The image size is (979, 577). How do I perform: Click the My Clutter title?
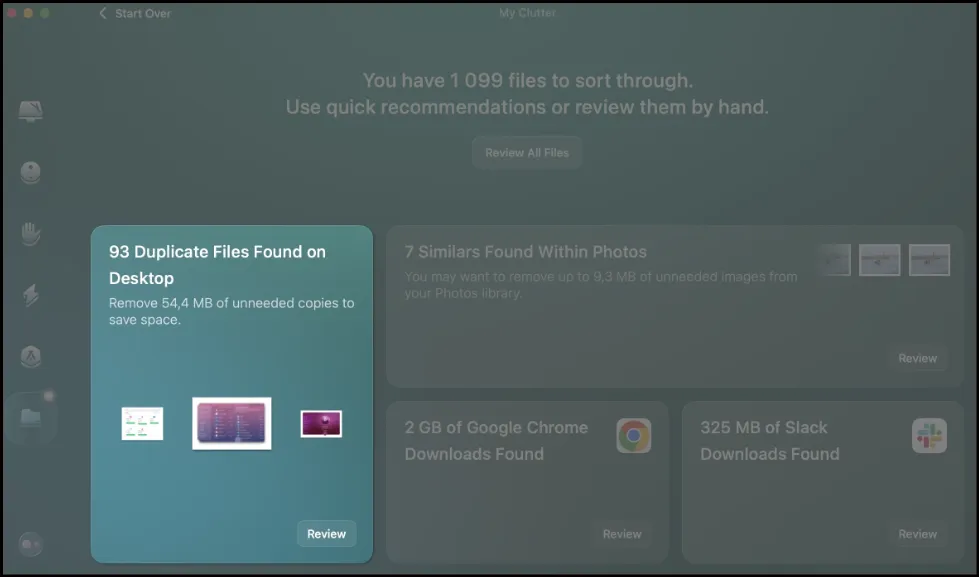click(527, 13)
